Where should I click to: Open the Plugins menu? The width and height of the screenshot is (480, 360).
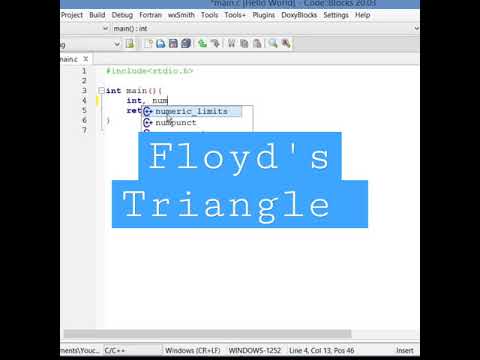(264, 15)
